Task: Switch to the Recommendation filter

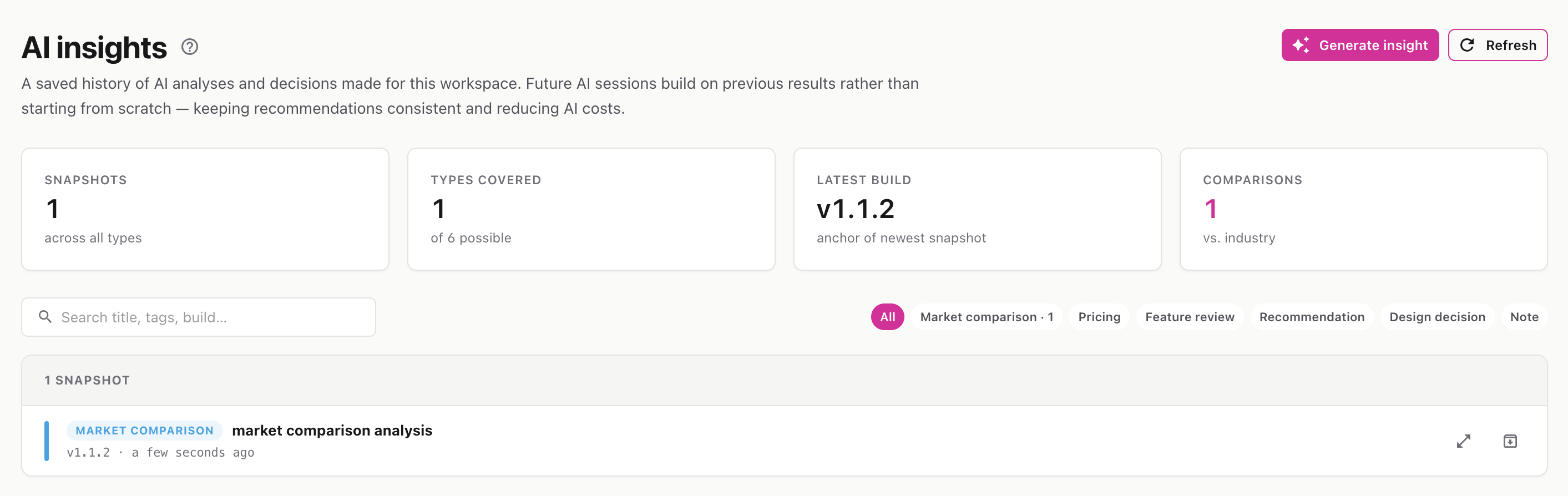Action: coord(1312,317)
